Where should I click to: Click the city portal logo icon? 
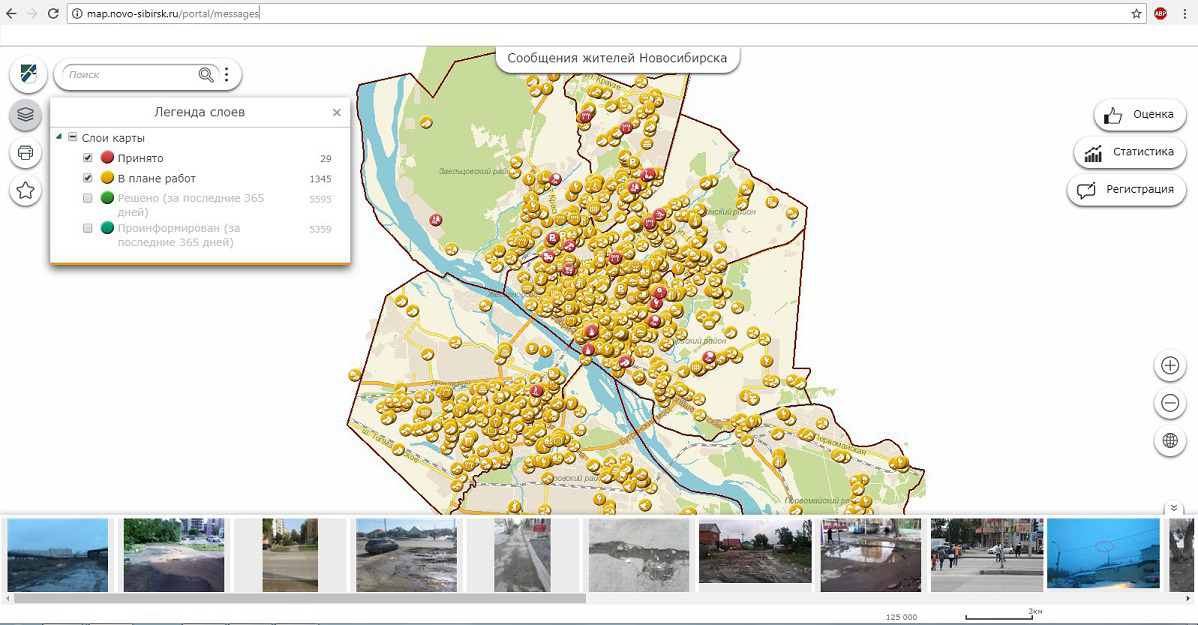pyautogui.click(x=26, y=74)
